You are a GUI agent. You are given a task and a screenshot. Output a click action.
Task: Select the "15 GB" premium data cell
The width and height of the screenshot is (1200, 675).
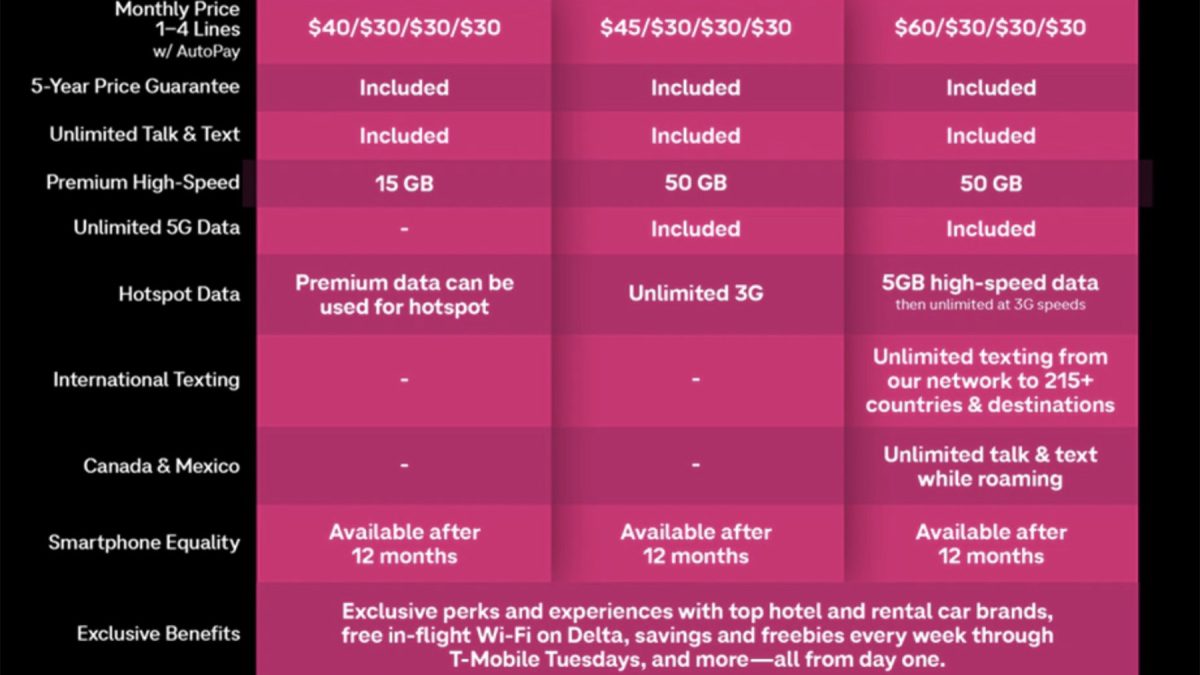click(x=403, y=183)
